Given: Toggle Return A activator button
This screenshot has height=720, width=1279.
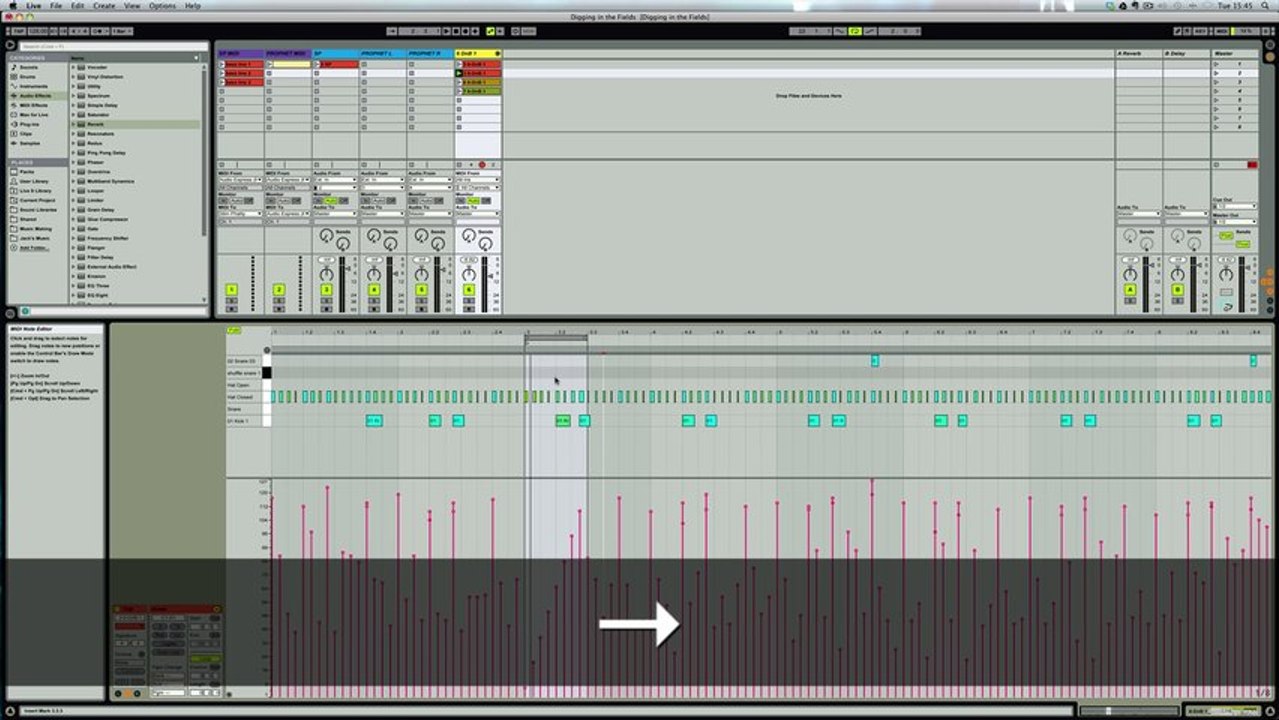Looking at the screenshot, I should pos(1130,290).
